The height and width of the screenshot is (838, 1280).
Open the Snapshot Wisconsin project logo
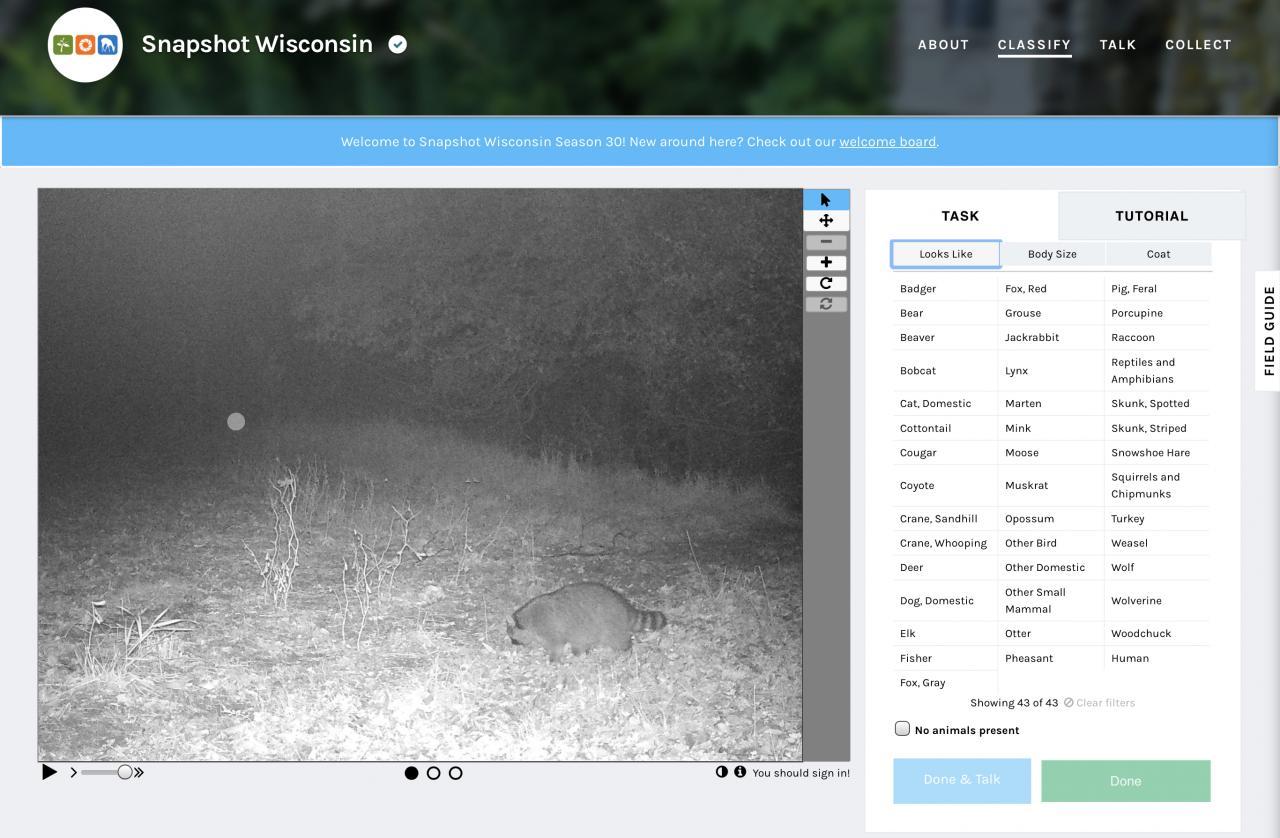pos(85,45)
